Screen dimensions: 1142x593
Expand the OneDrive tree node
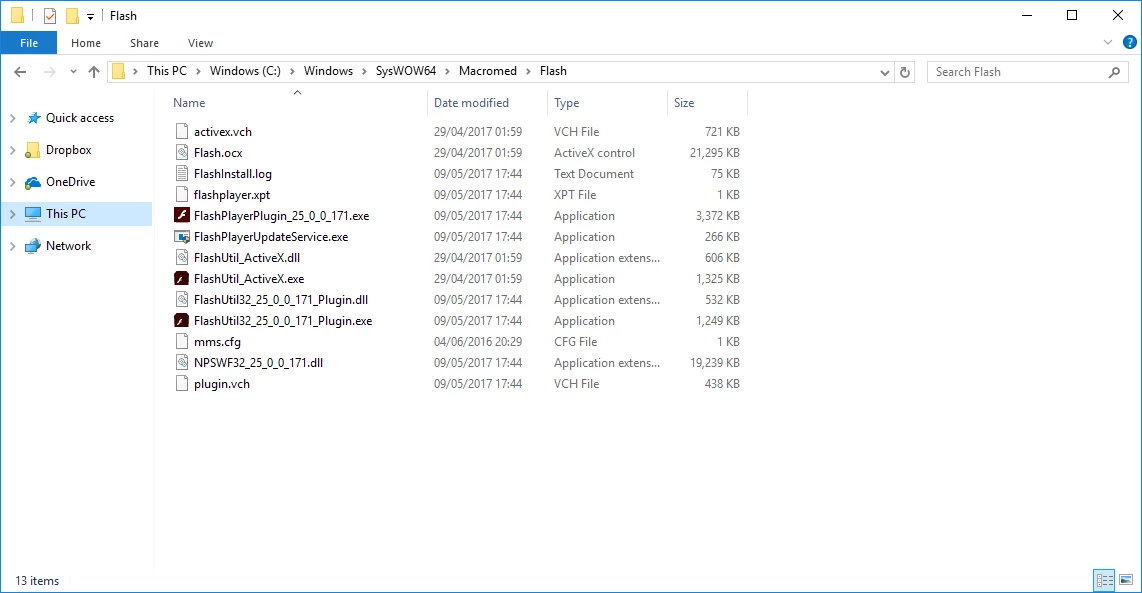12,182
